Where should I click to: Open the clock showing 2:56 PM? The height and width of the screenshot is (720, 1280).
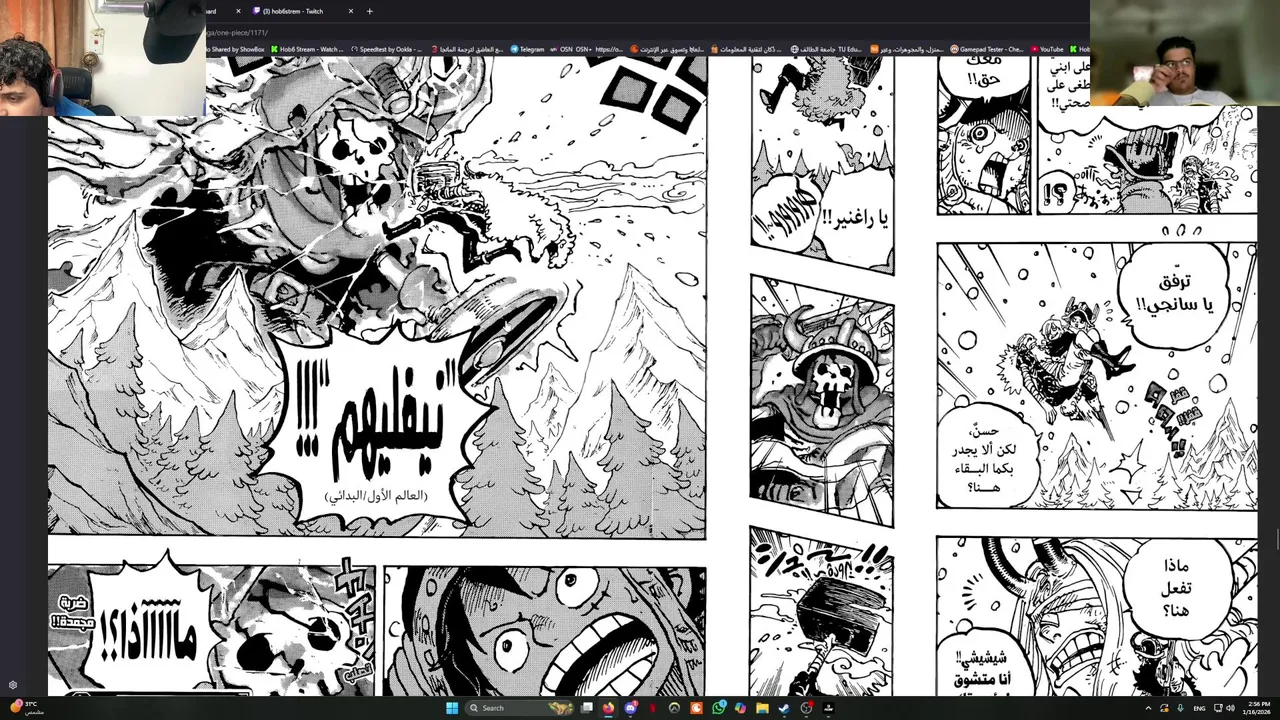(x=1257, y=708)
